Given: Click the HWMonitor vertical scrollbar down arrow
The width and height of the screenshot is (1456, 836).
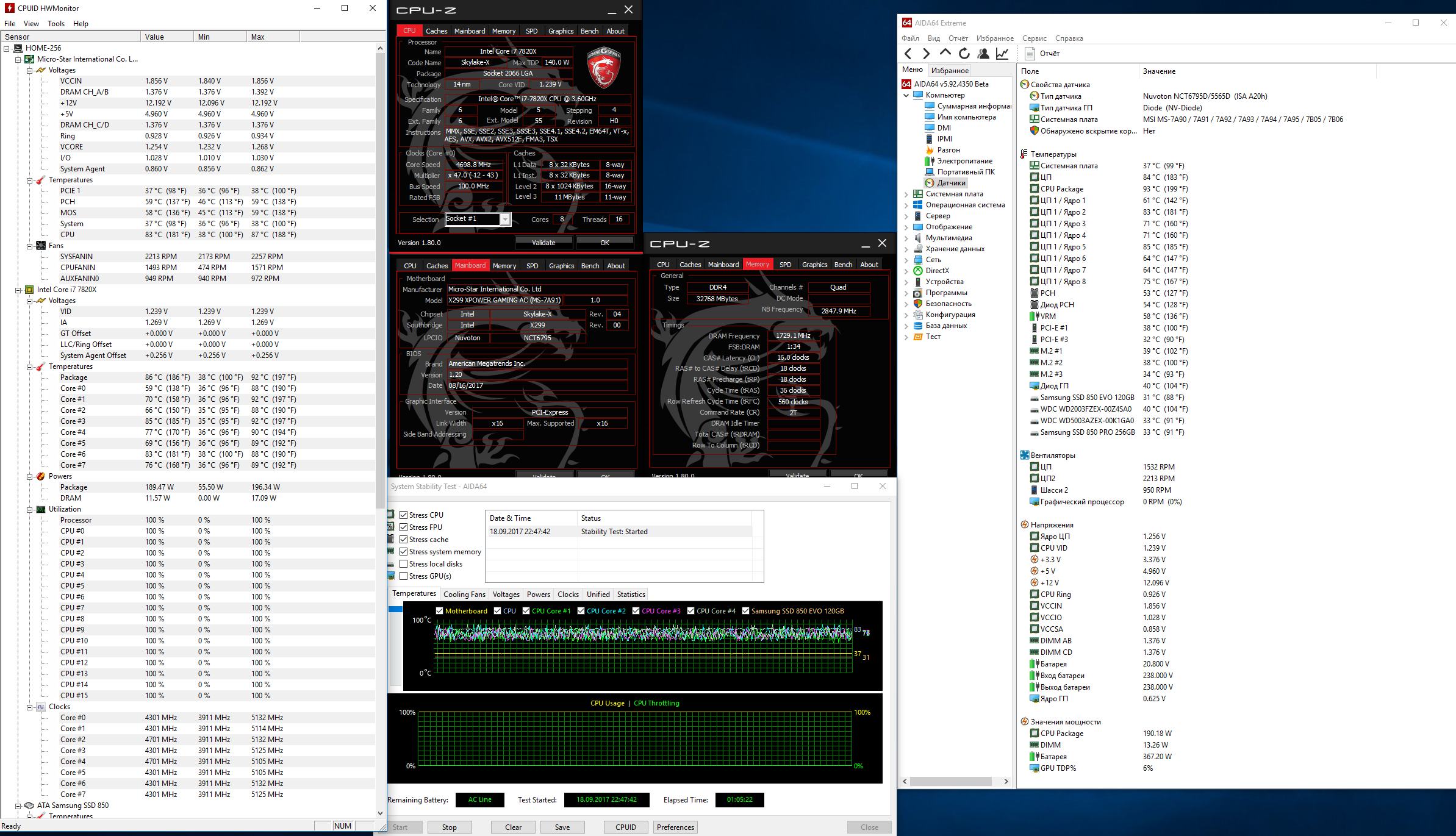Looking at the screenshot, I should click(380, 813).
